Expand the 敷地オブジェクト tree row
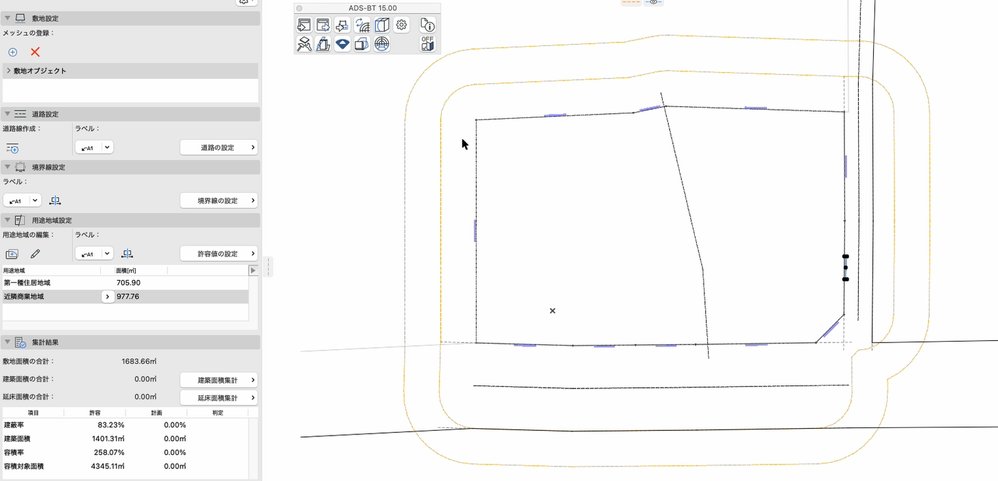The width and height of the screenshot is (998, 481). click(x=9, y=71)
